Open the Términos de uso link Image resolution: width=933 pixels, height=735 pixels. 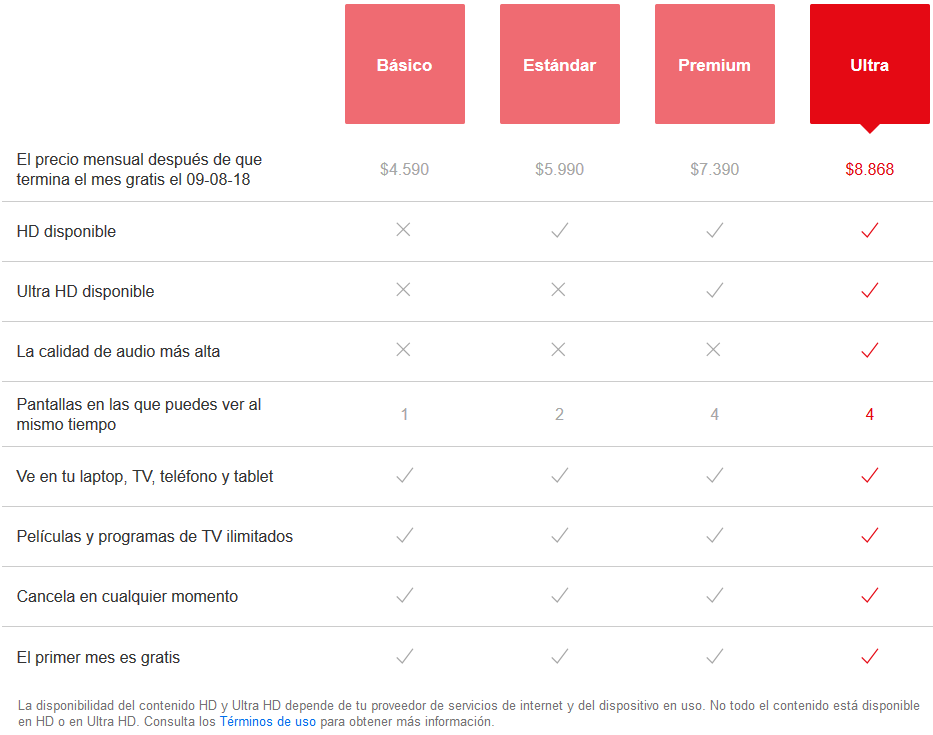point(268,721)
